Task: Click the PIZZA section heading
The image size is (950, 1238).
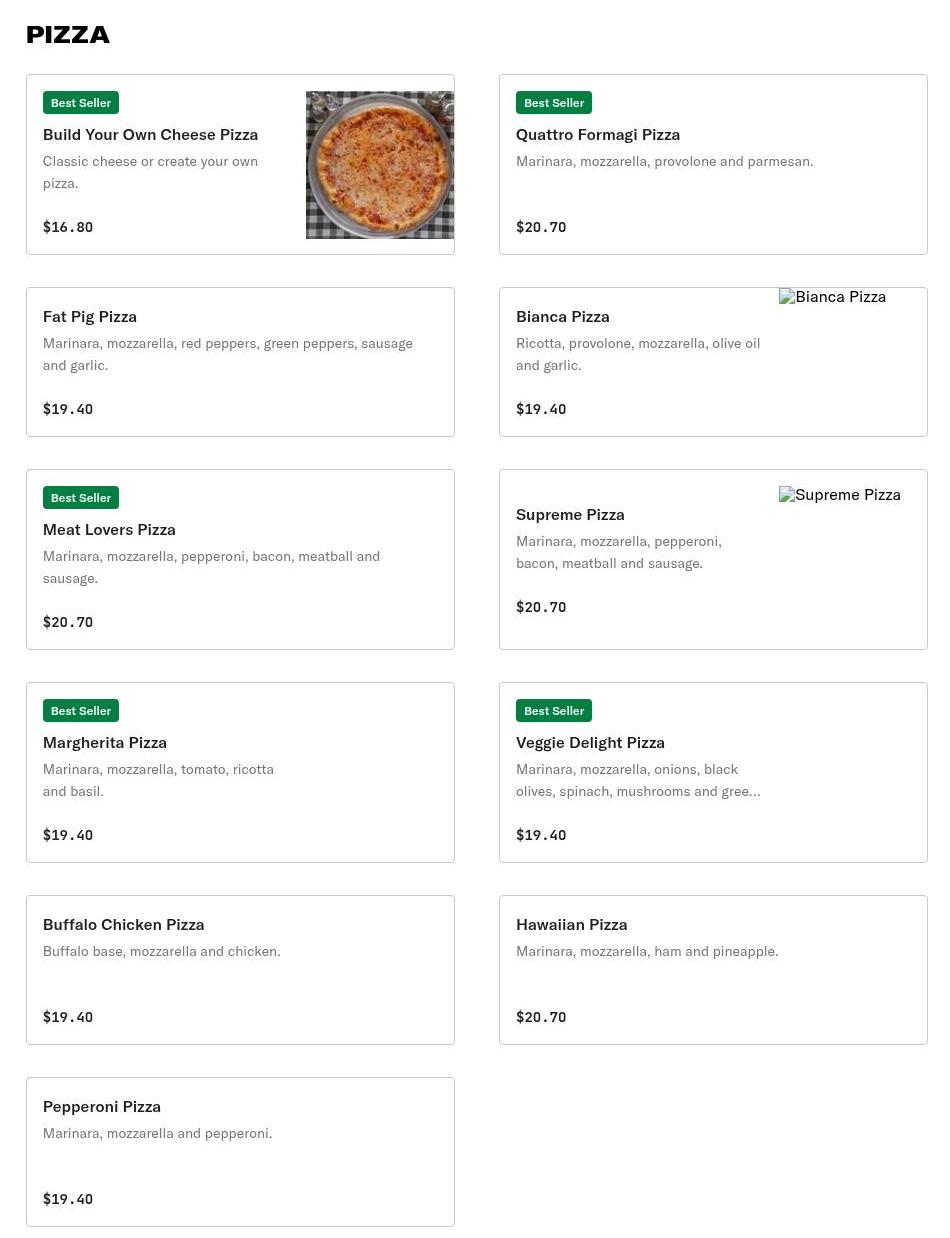Action: point(68,35)
